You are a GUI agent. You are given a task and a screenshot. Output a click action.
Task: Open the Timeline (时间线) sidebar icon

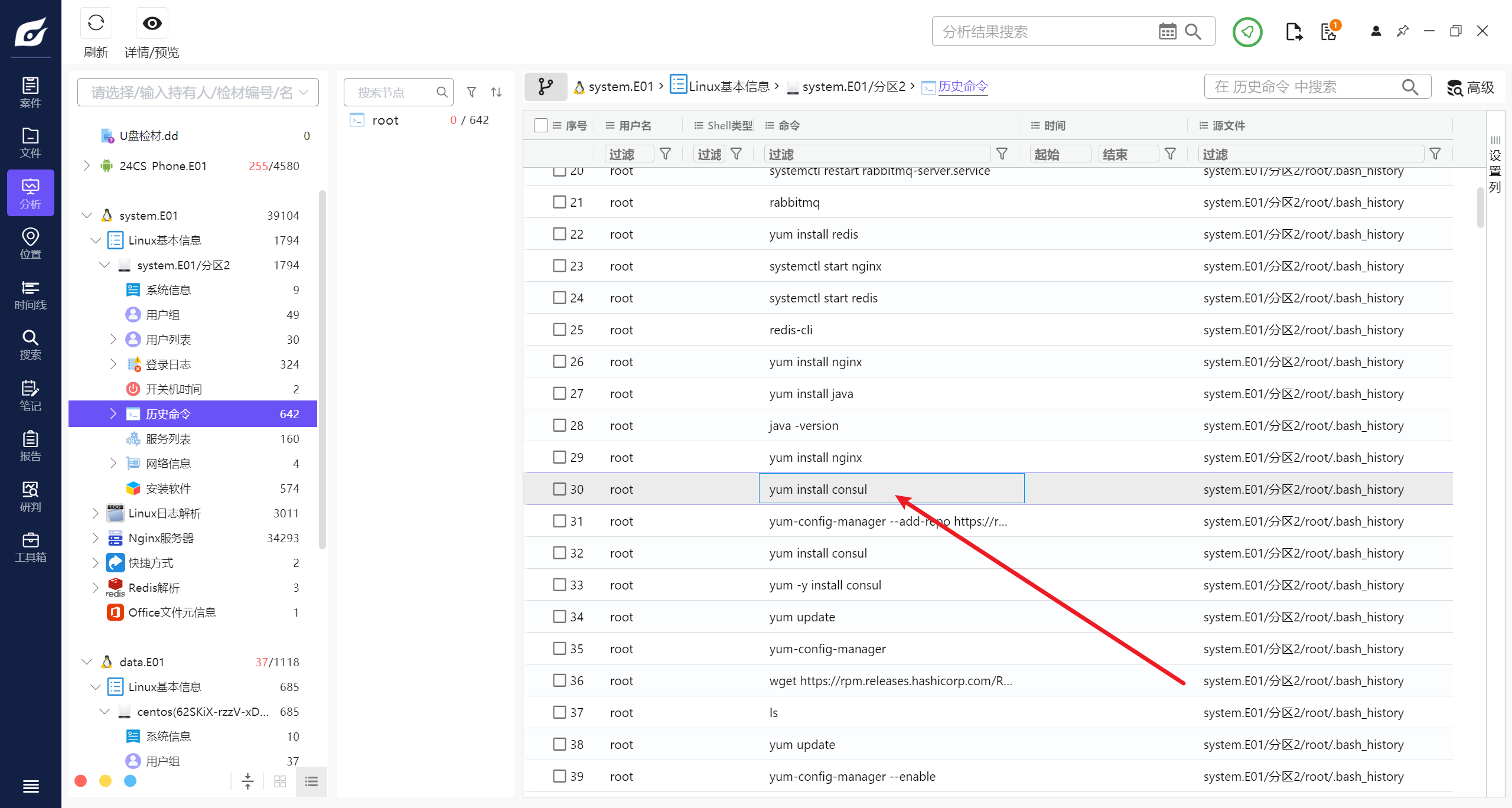coord(30,295)
